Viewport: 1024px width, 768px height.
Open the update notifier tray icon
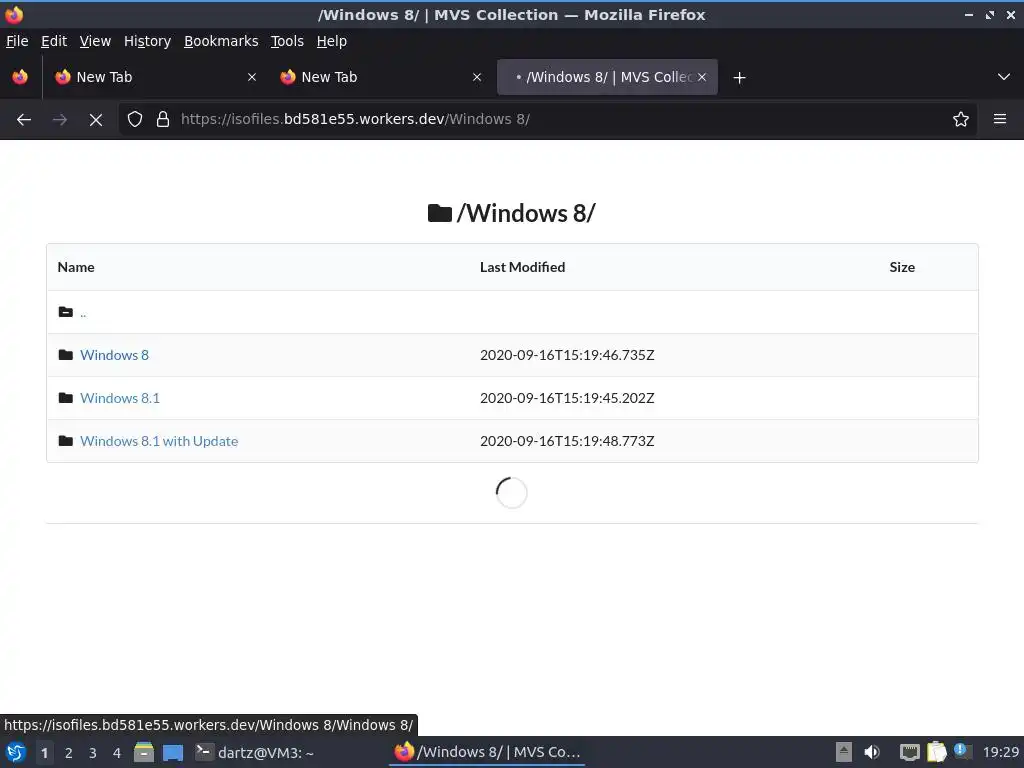(962, 751)
